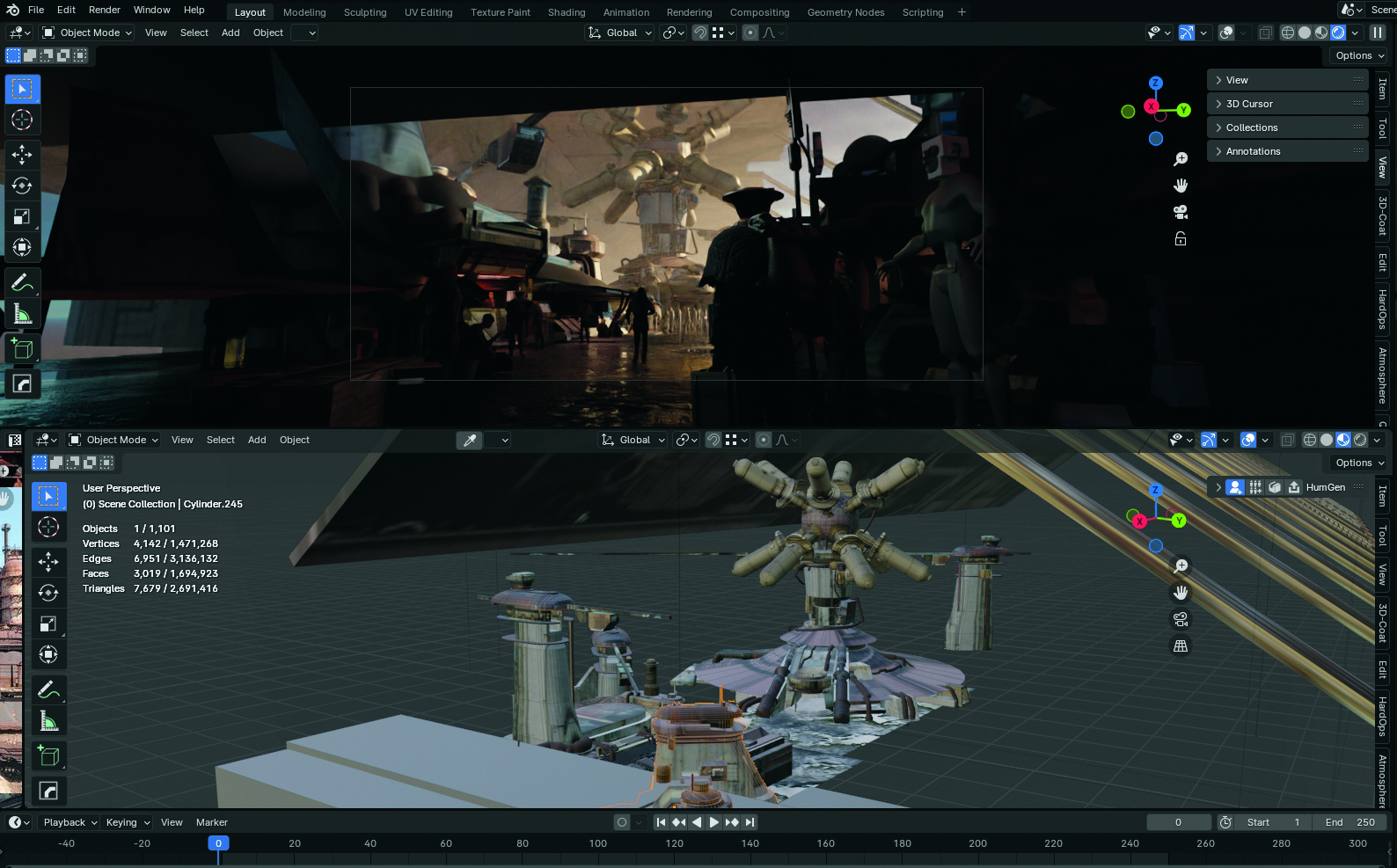Click the current frame number field
The width and height of the screenshot is (1397, 868).
[x=1179, y=822]
